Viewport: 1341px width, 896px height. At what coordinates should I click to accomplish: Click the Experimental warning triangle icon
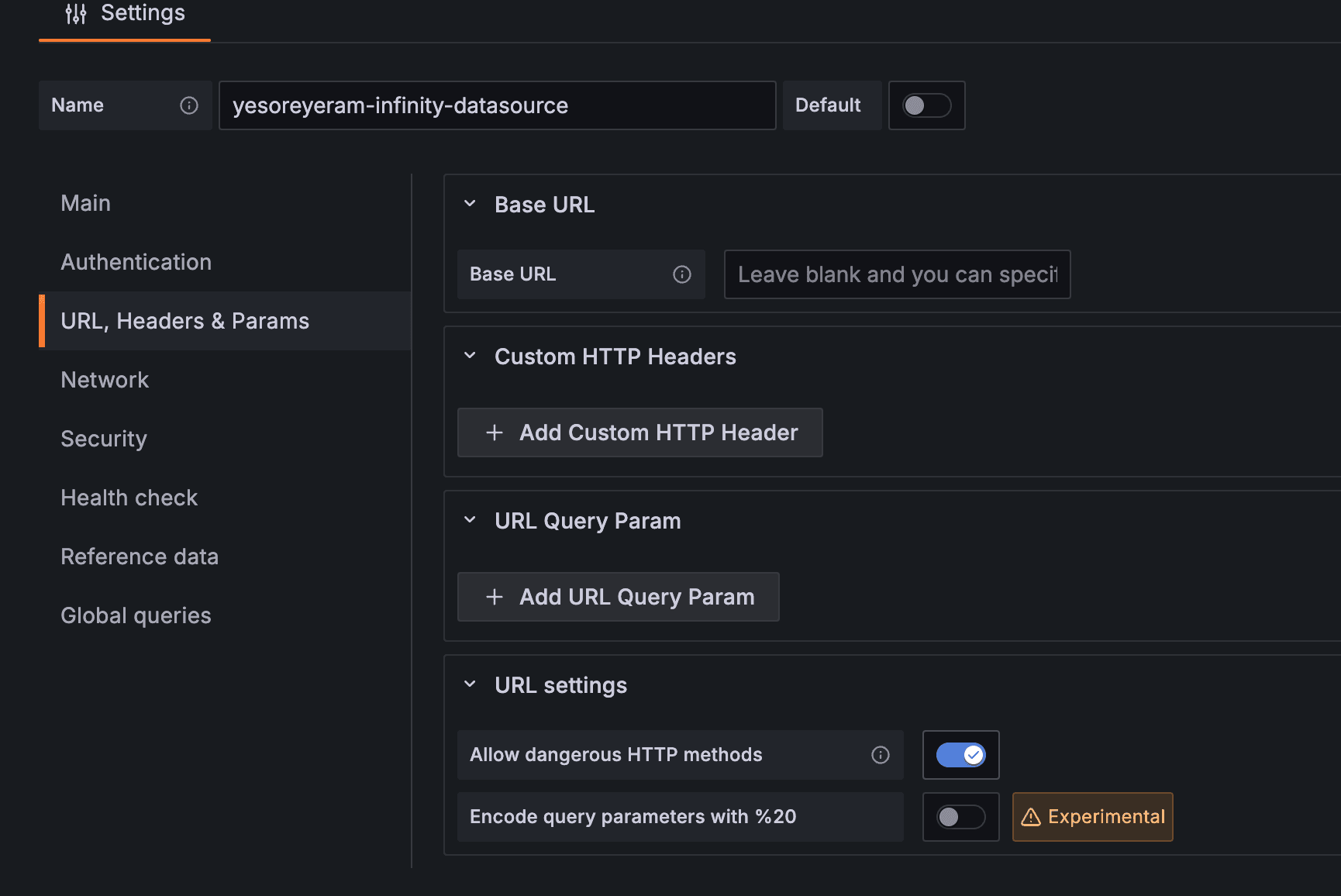coord(1031,816)
